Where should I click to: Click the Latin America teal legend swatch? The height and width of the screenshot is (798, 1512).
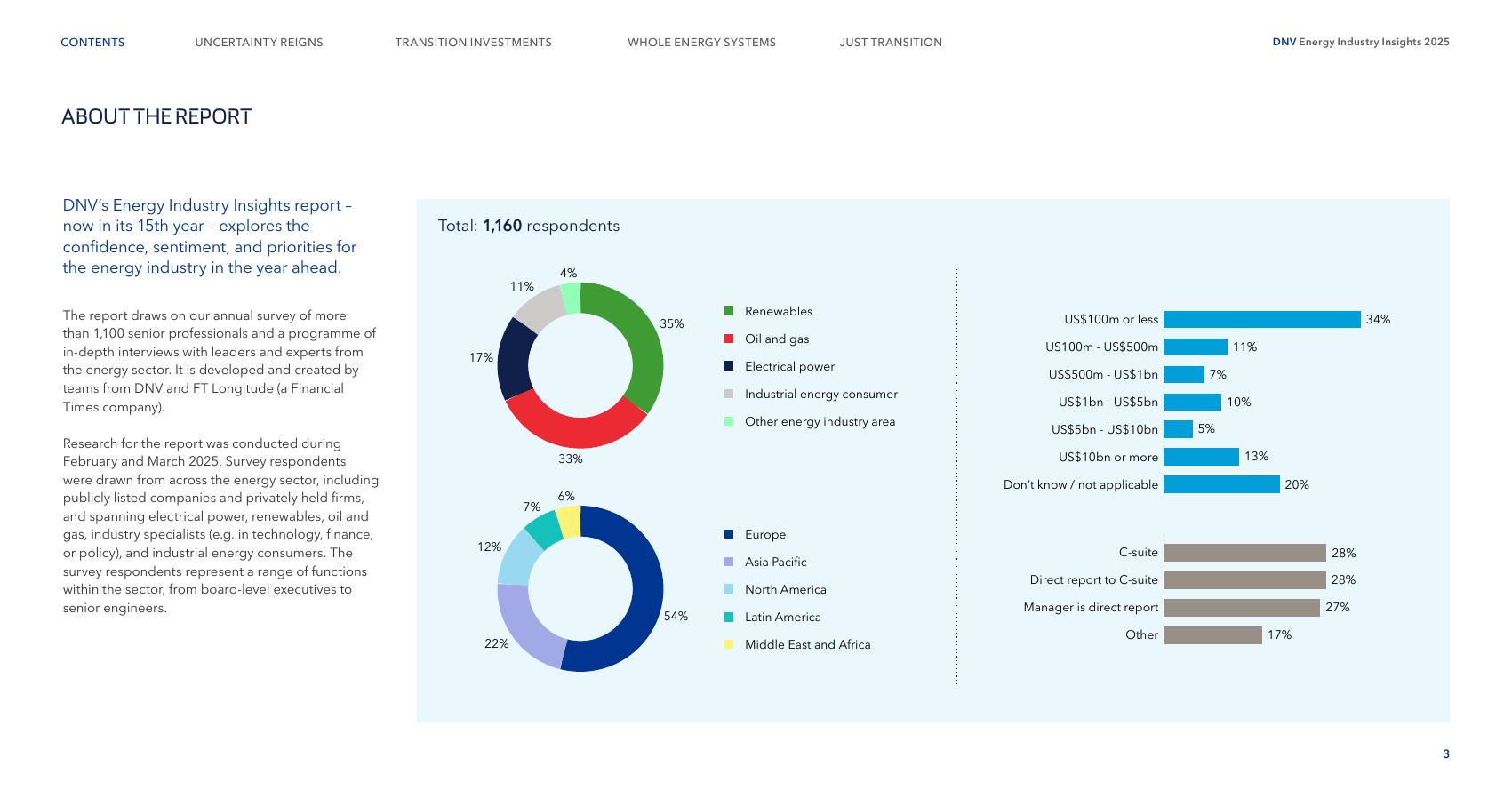click(729, 617)
